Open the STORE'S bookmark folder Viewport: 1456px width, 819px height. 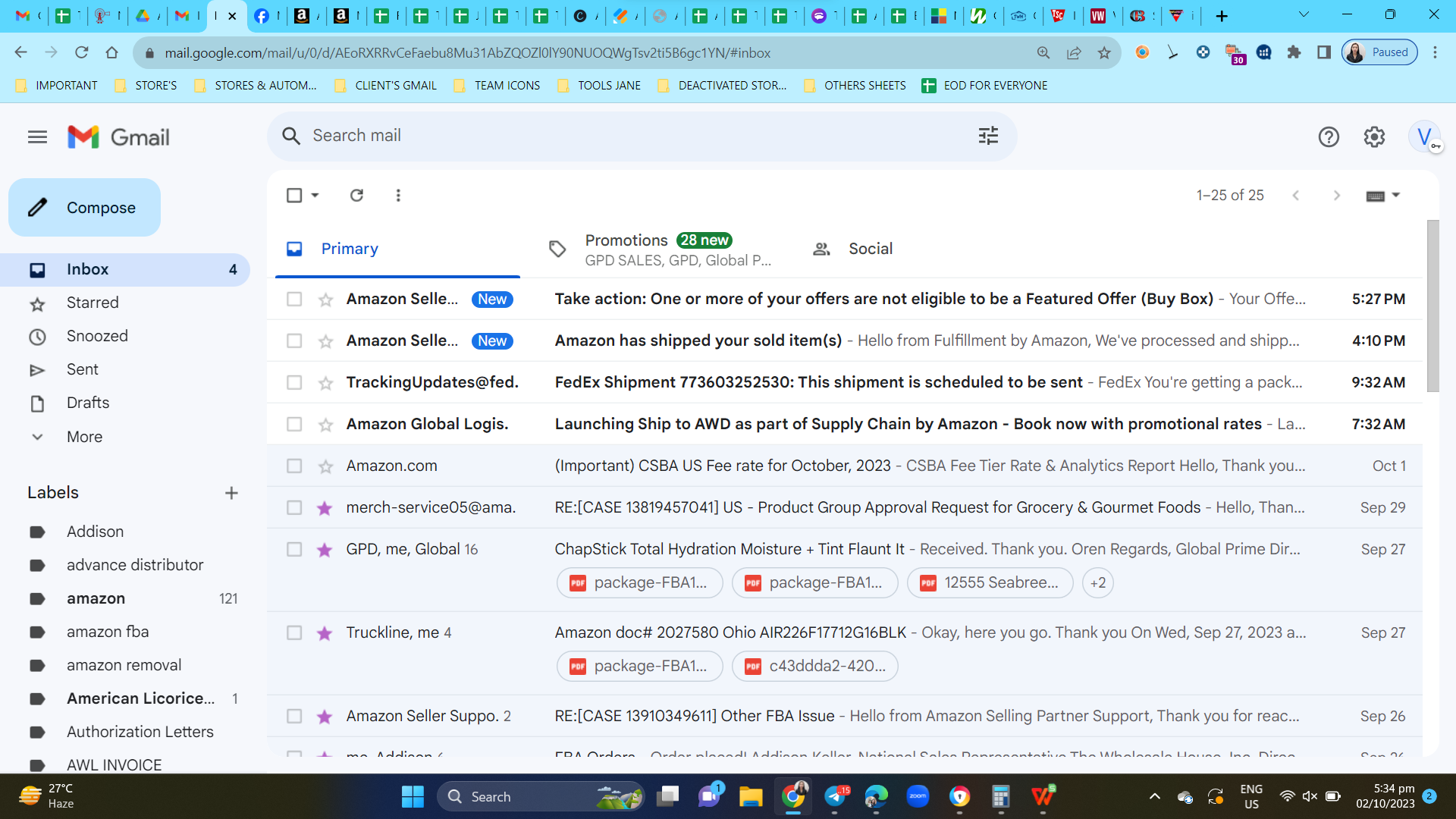click(x=146, y=86)
